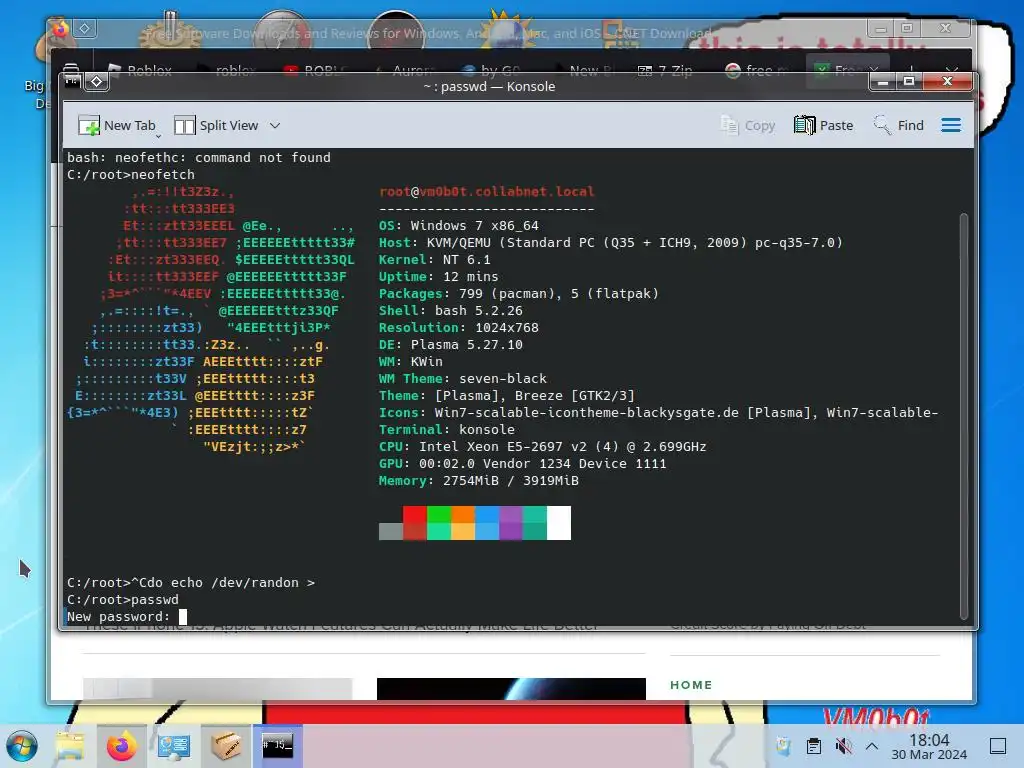Image resolution: width=1024 pixels, height=768 pixels.
Task: Switch to the Roblox tab in Firefox
Action: click(x=140, y=70)
